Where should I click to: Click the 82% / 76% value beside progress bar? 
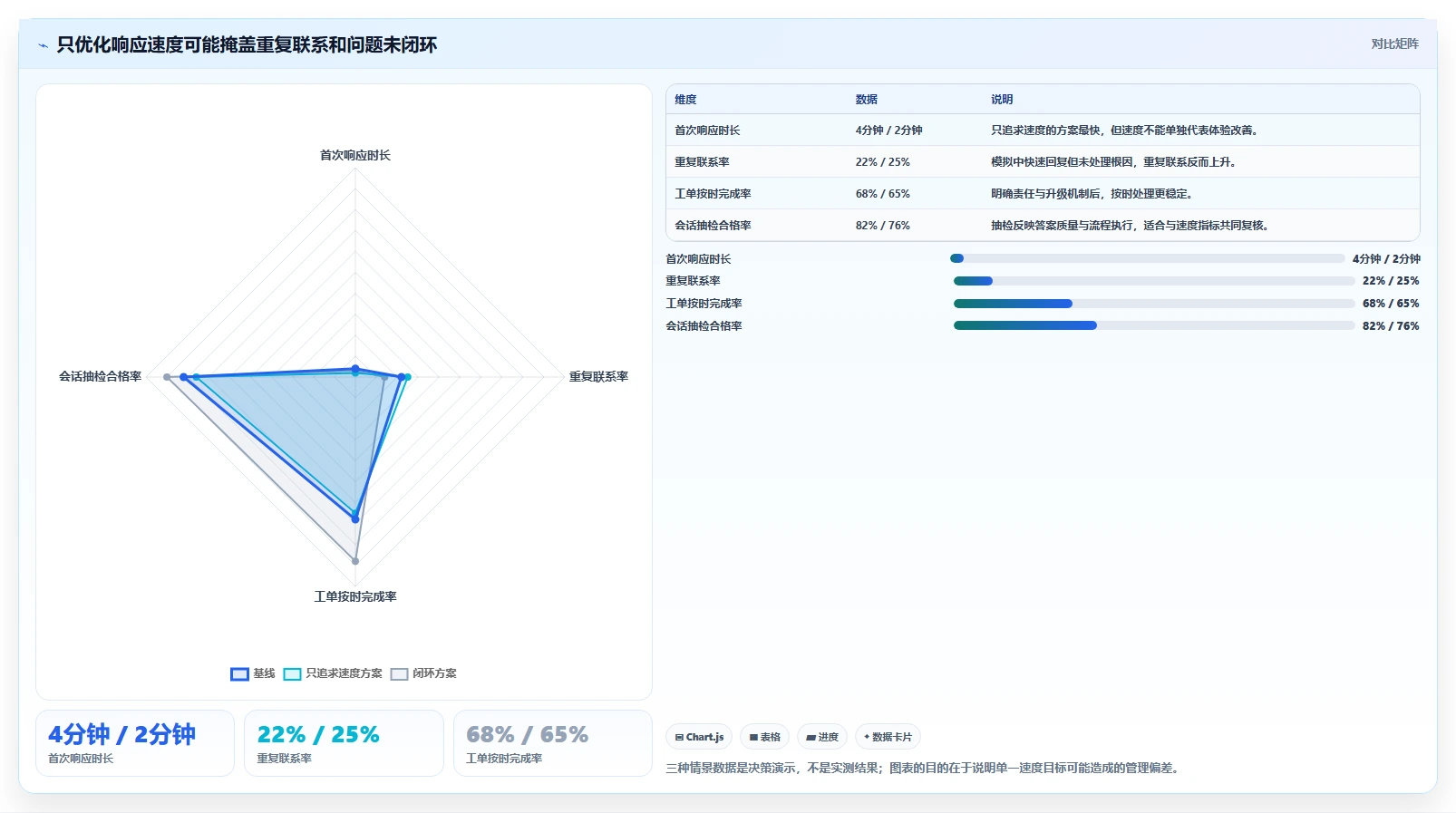point(1391,326)
